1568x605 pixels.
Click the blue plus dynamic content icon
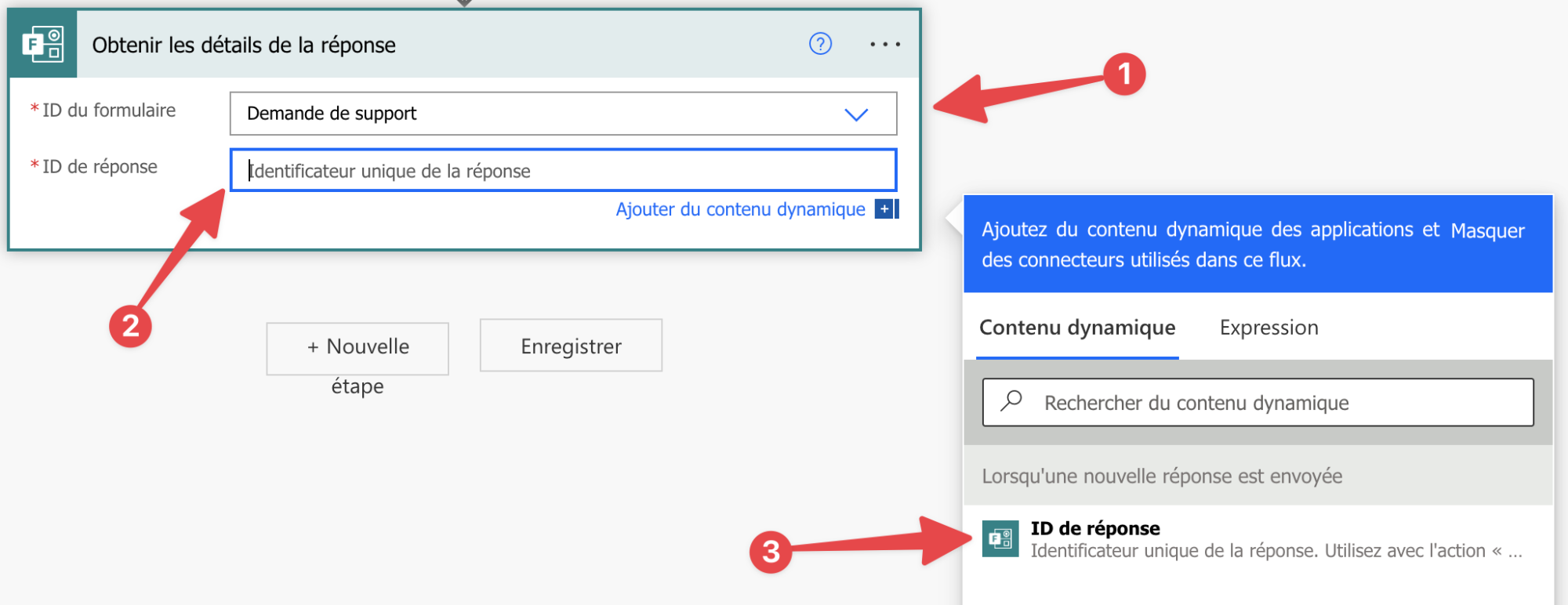(x=885, y=209)
